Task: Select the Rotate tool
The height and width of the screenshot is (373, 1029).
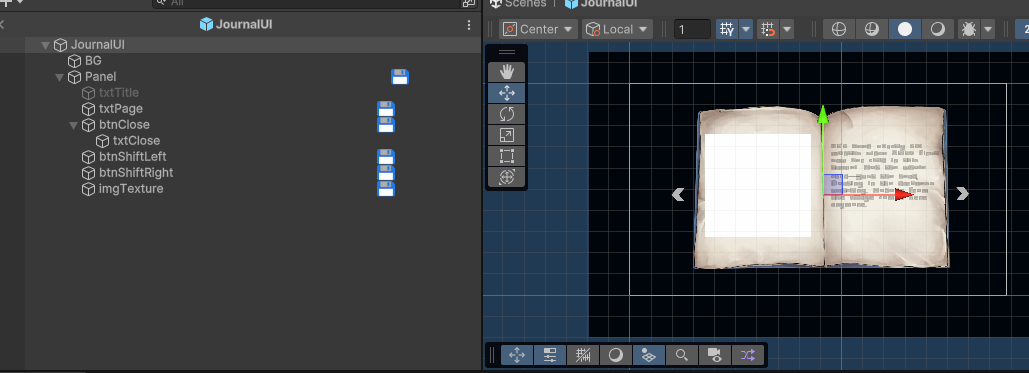Action: point(507,114)
